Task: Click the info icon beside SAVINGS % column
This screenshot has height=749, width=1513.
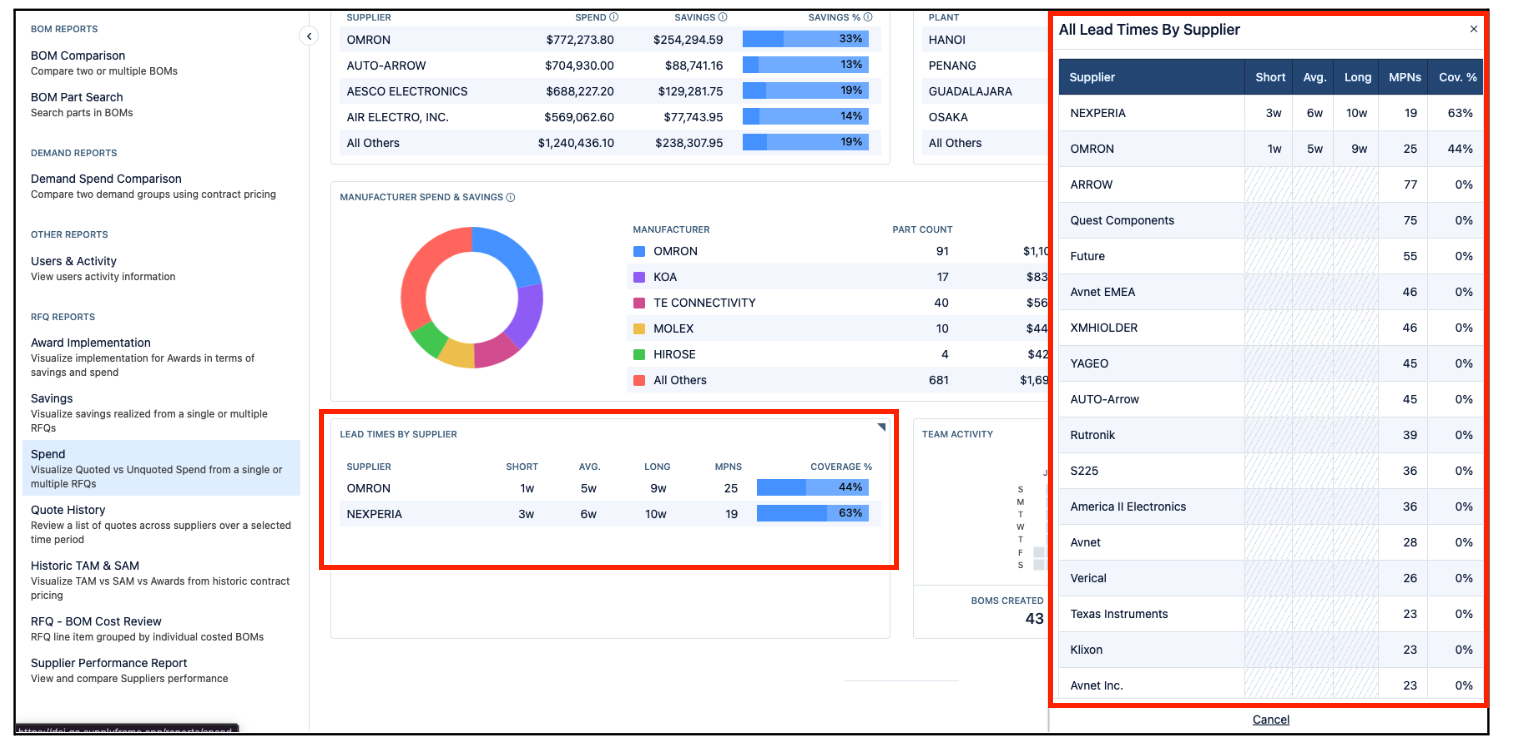Action: point(868,17)
